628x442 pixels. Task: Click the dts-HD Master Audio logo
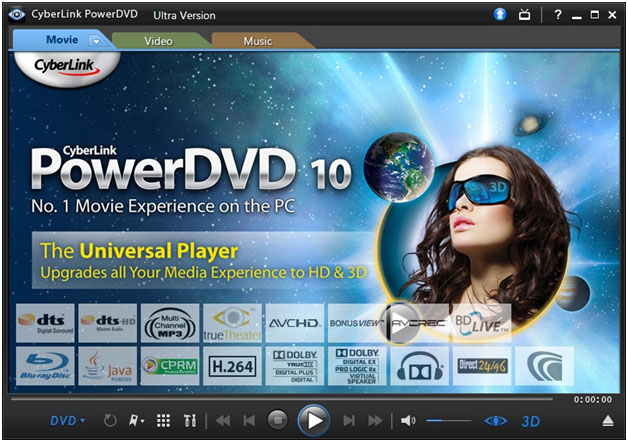[108, 323]
